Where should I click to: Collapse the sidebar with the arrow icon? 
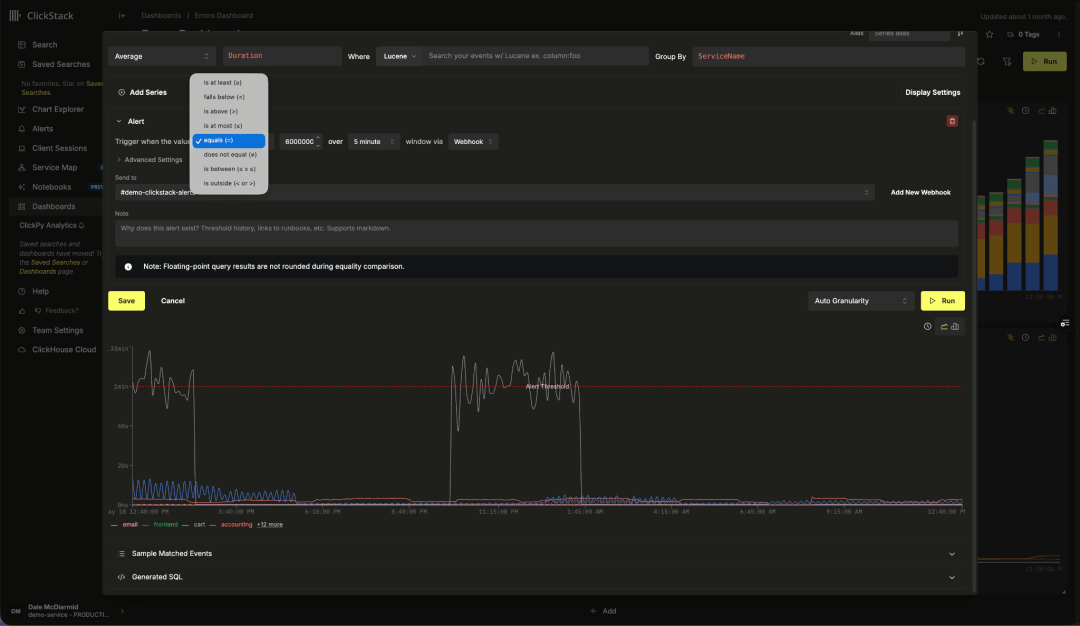[x=122, y=15]
